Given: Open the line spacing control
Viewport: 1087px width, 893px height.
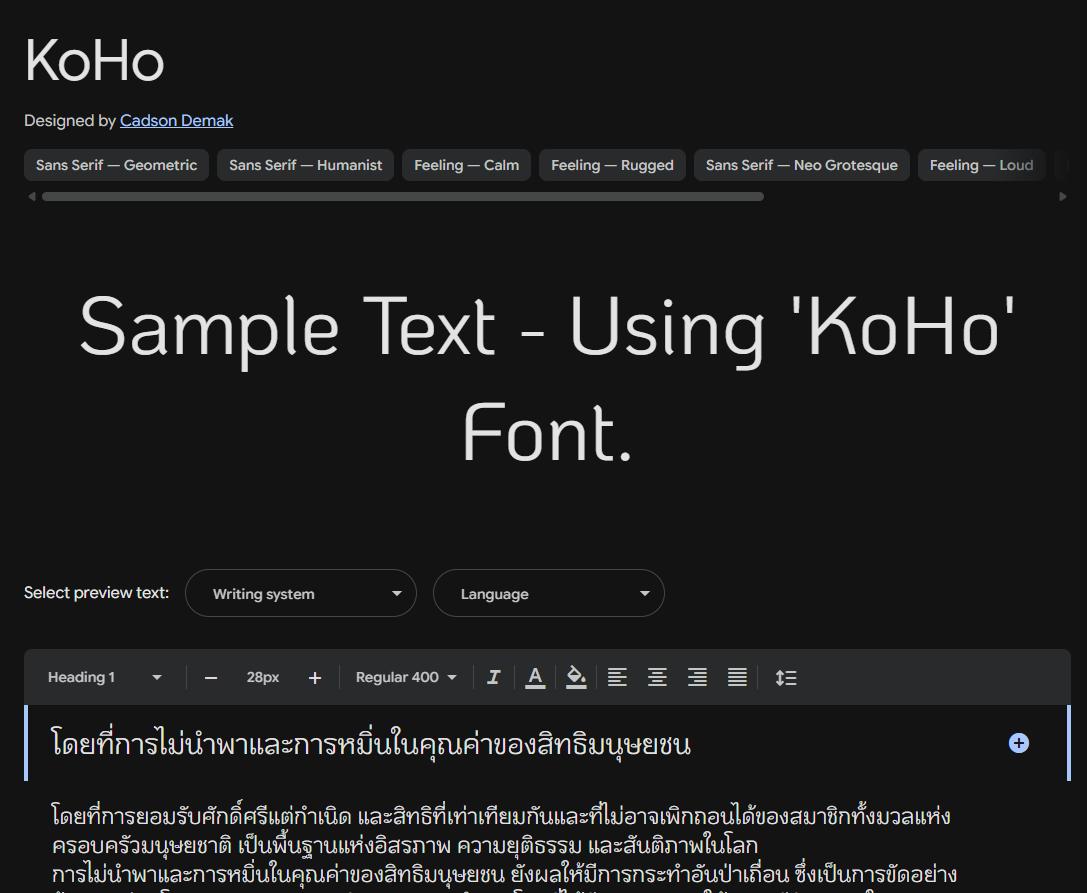Looking at the screenshot, I should [x=785, y=677].
